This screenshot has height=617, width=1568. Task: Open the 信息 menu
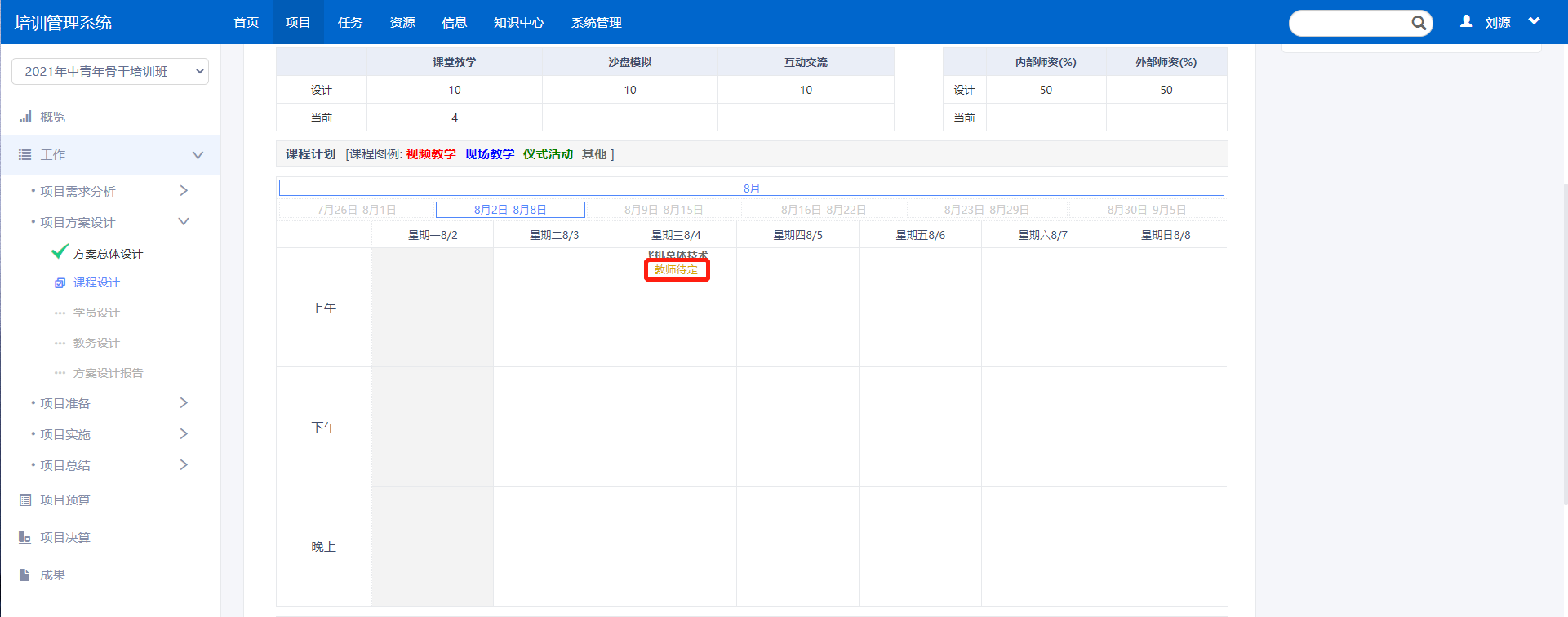coord(455,22)
